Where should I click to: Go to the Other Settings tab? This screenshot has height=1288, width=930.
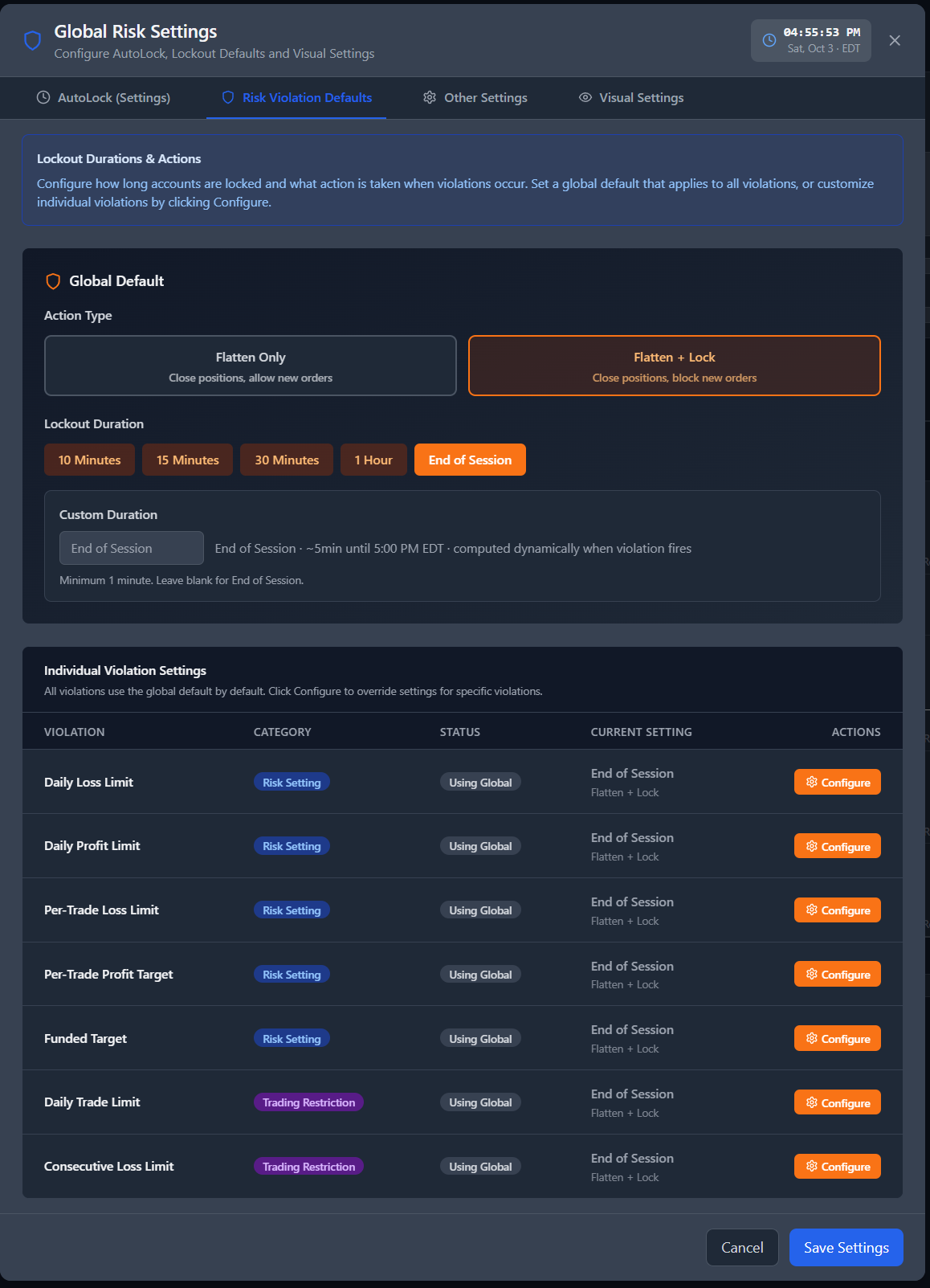click(x=475, y=98)
